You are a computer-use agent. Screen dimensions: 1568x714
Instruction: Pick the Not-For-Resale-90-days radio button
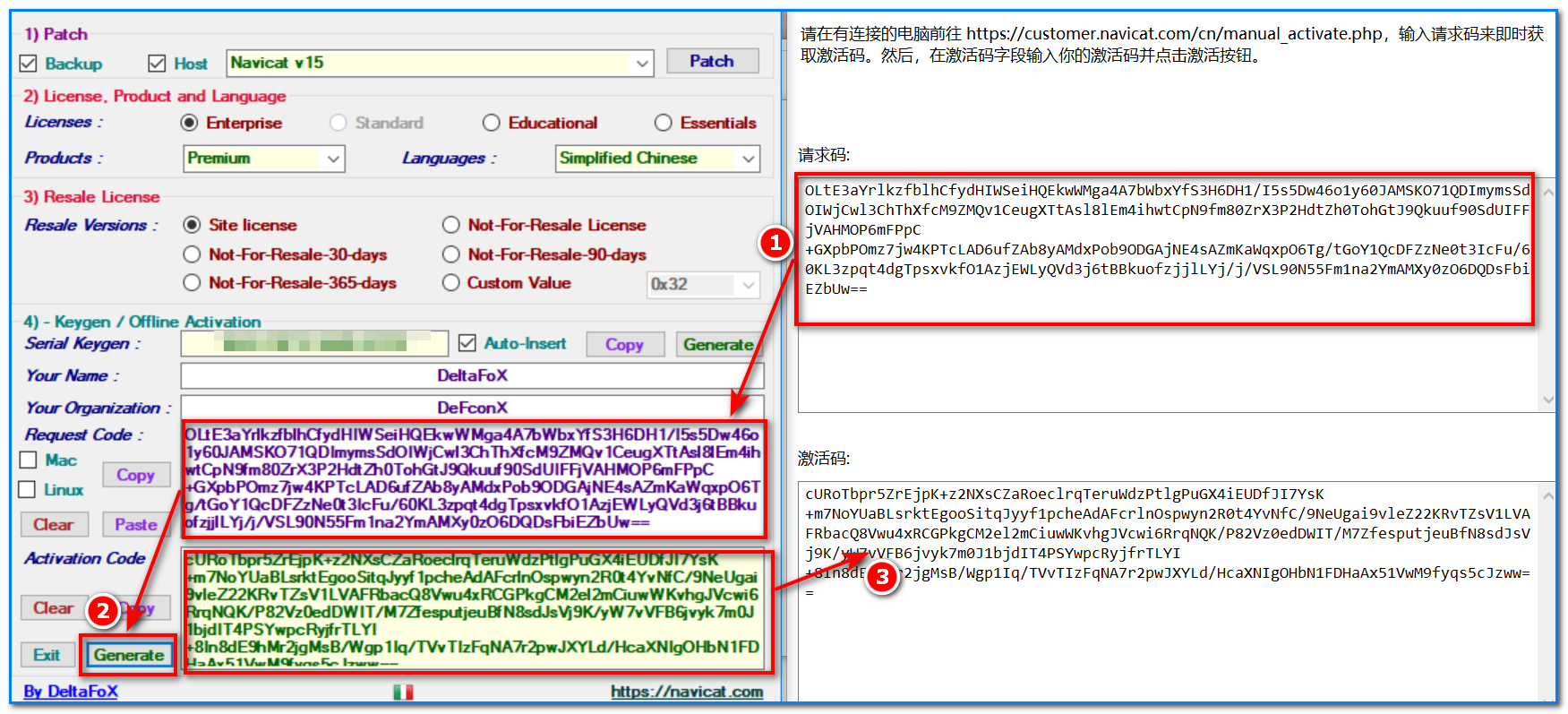pos(451,254)
